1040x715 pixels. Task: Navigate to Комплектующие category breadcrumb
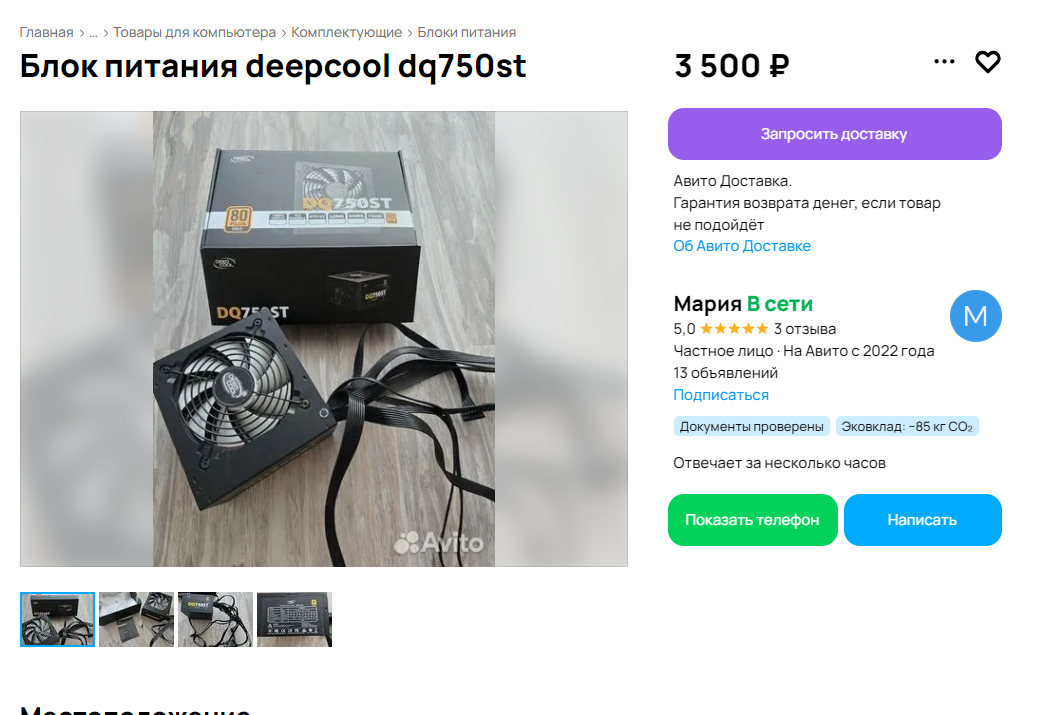coord(346,32)
